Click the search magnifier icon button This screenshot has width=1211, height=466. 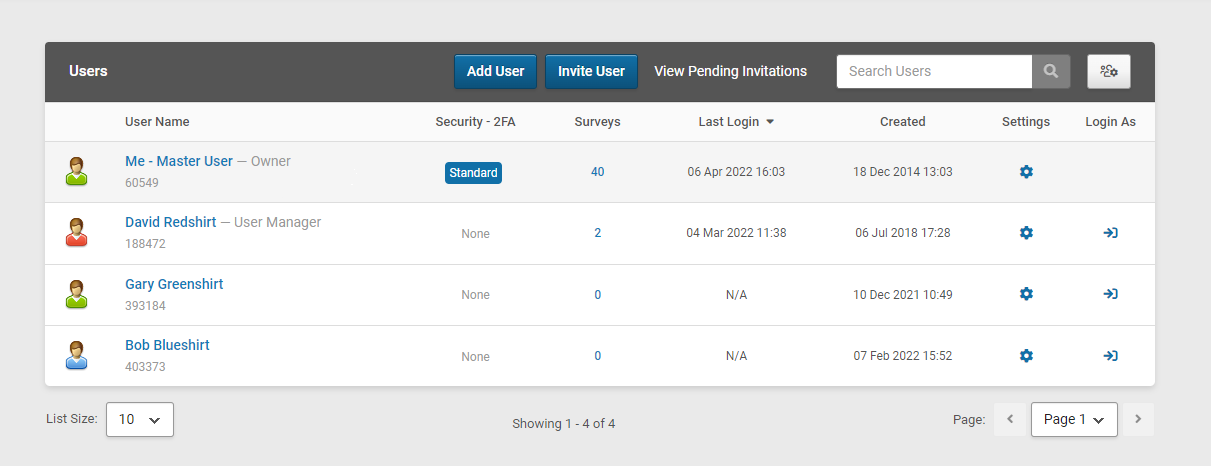tap(1051, 71)
